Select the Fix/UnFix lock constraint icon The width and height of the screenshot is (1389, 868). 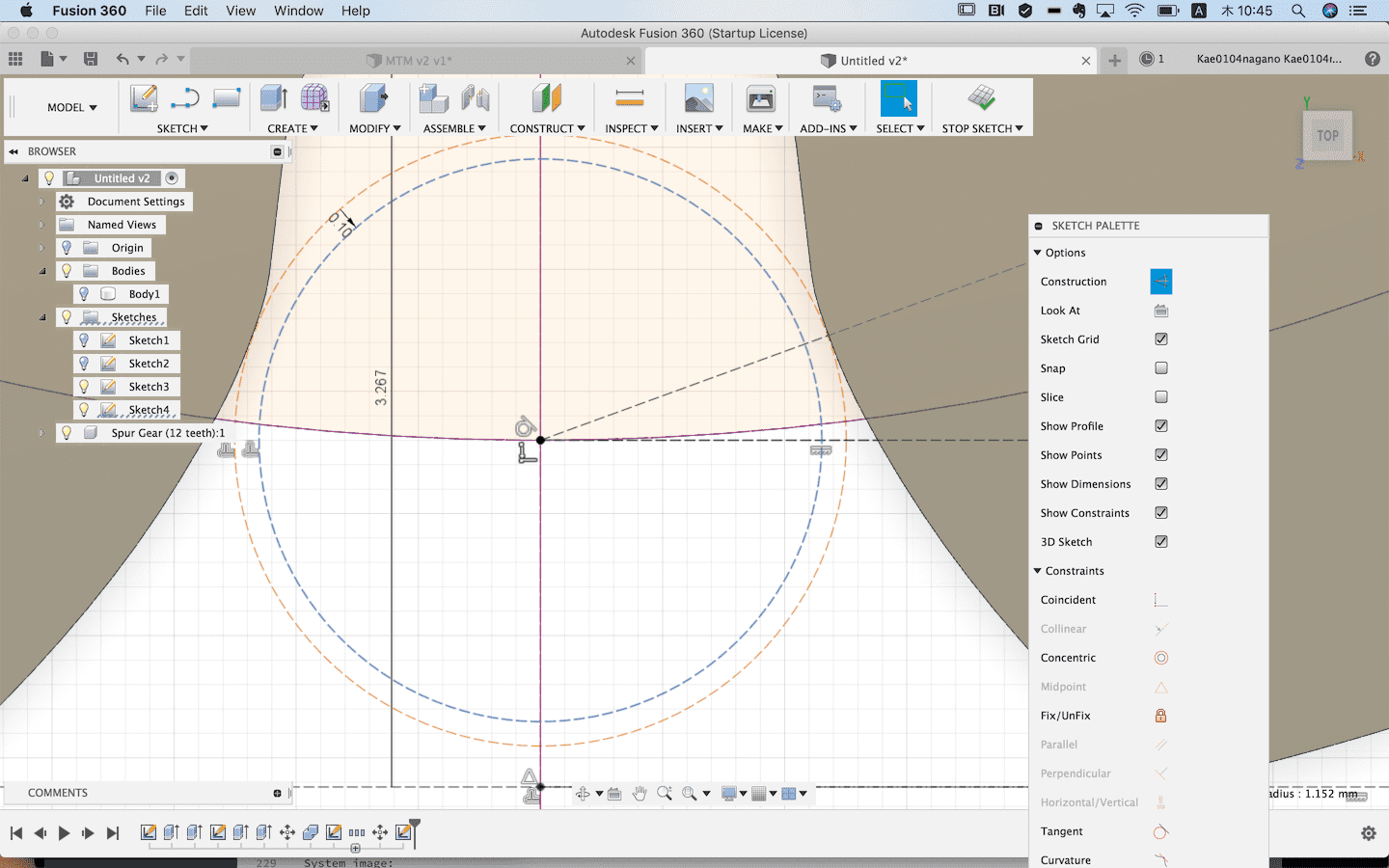pyautogui.click(x=1160, y=716)
